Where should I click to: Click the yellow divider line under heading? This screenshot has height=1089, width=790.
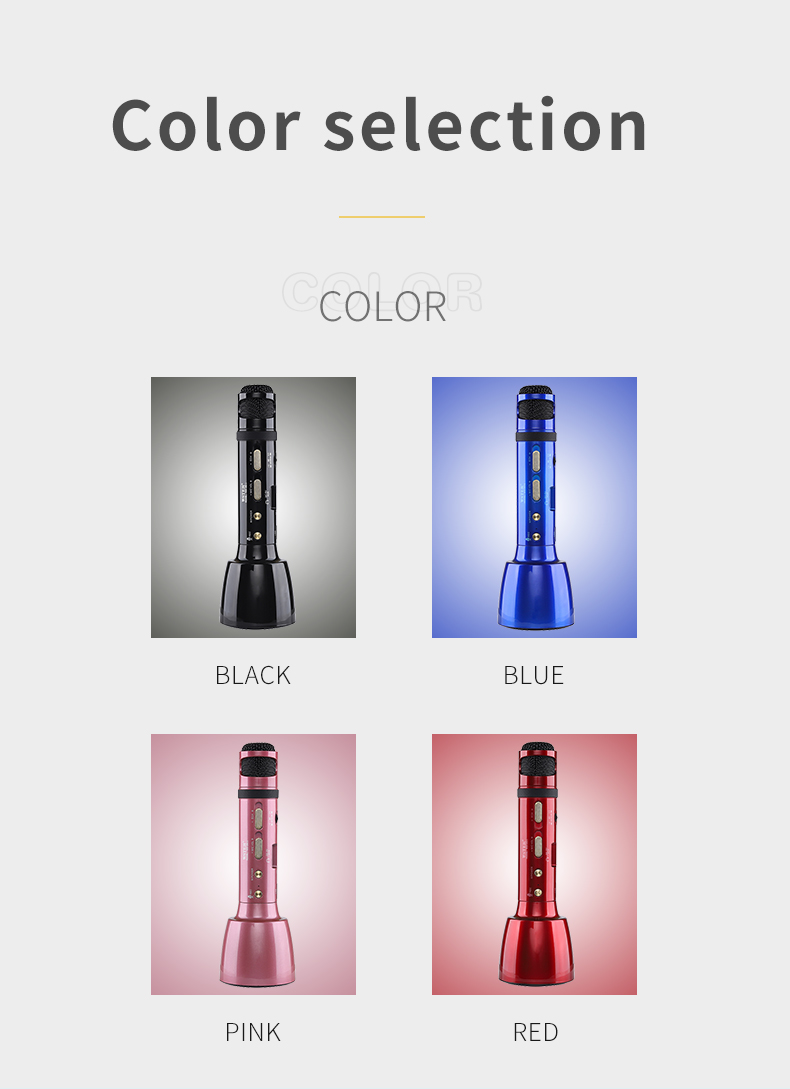(381, 217)
